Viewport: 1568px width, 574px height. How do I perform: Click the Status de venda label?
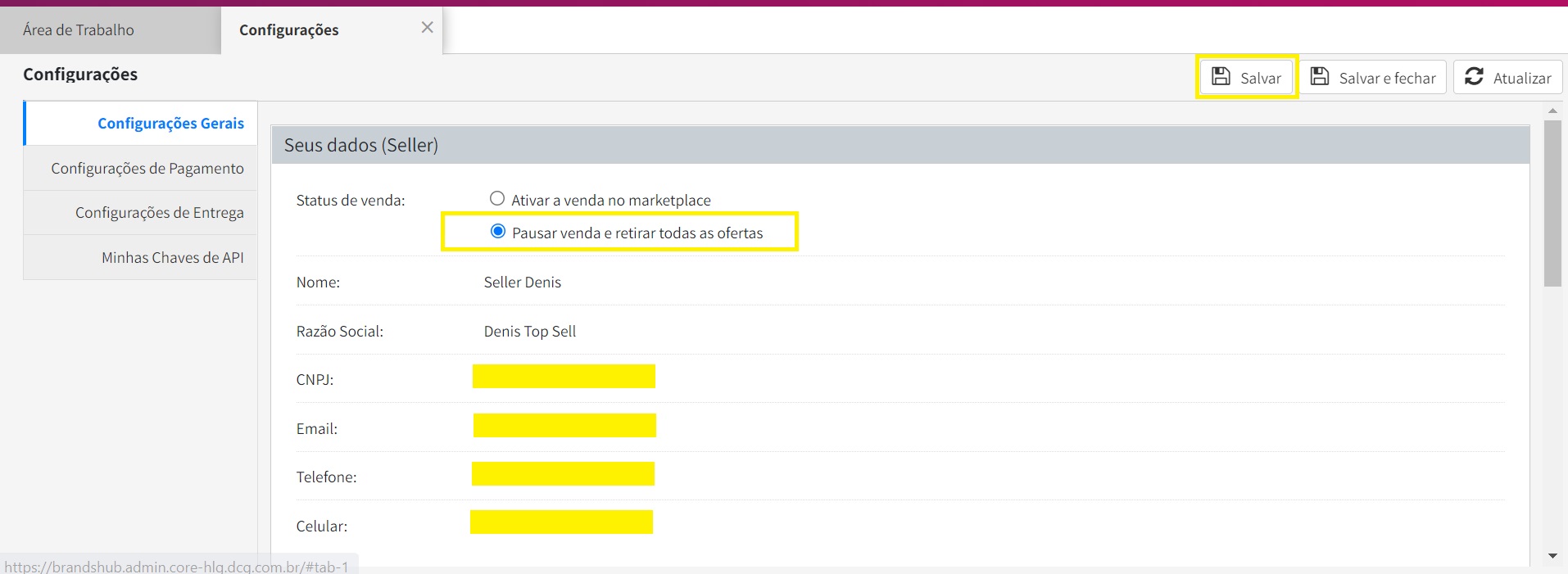(x=351, y=200)
